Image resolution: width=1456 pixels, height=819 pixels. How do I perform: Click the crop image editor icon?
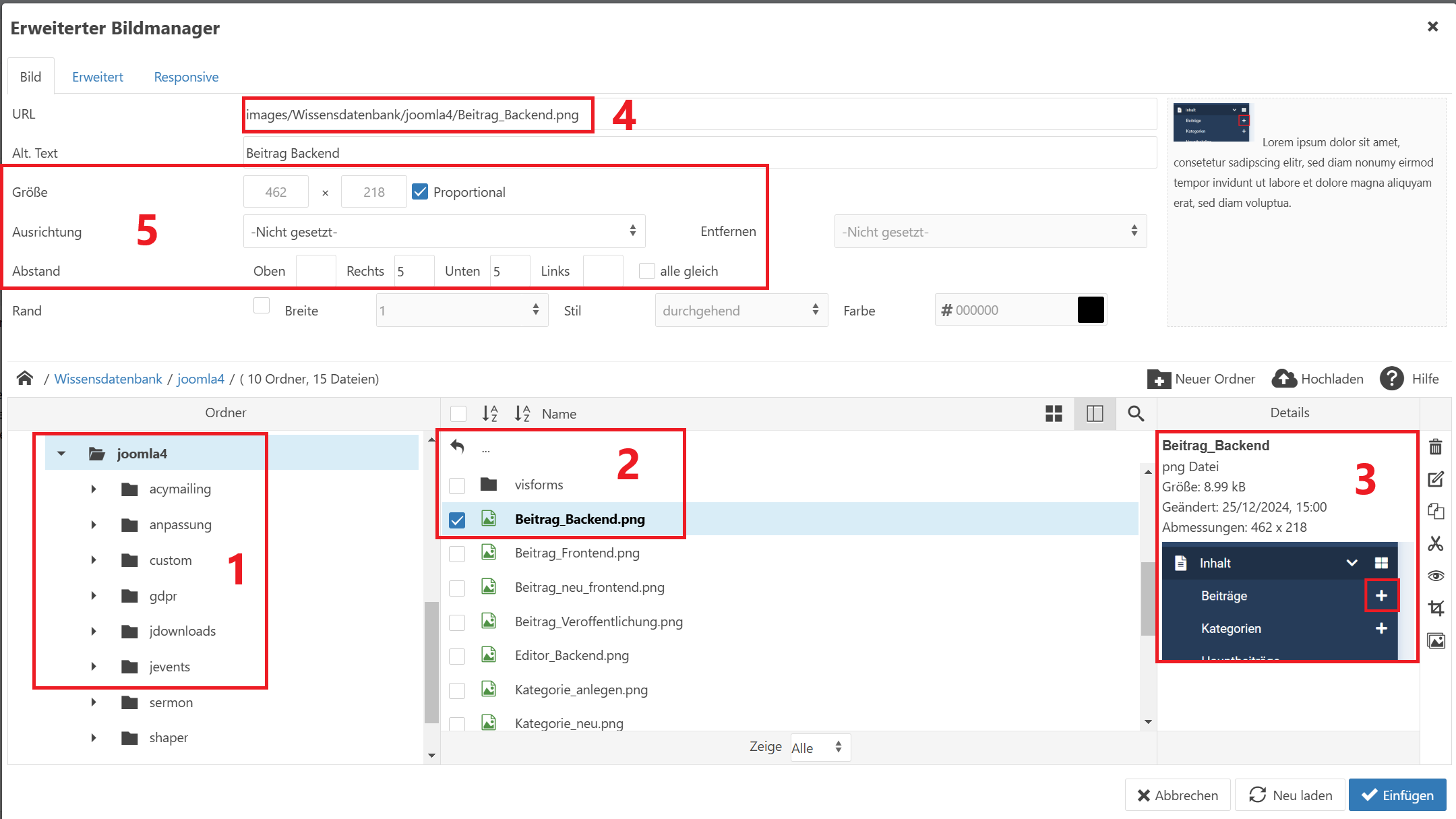(1436, 608)
